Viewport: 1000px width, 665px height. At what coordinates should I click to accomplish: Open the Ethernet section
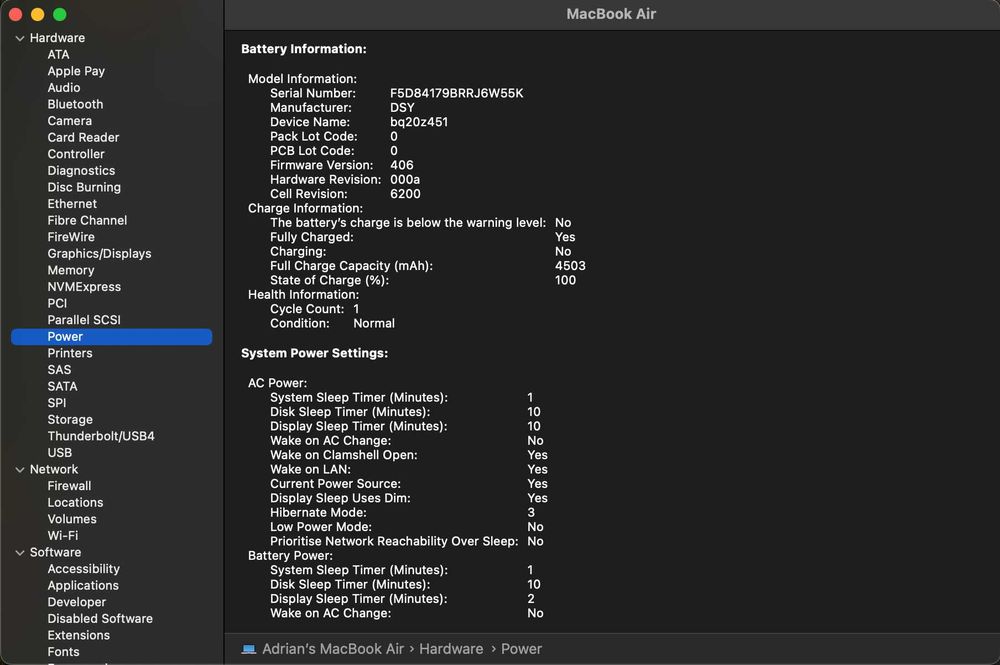[x=72, y=204]
